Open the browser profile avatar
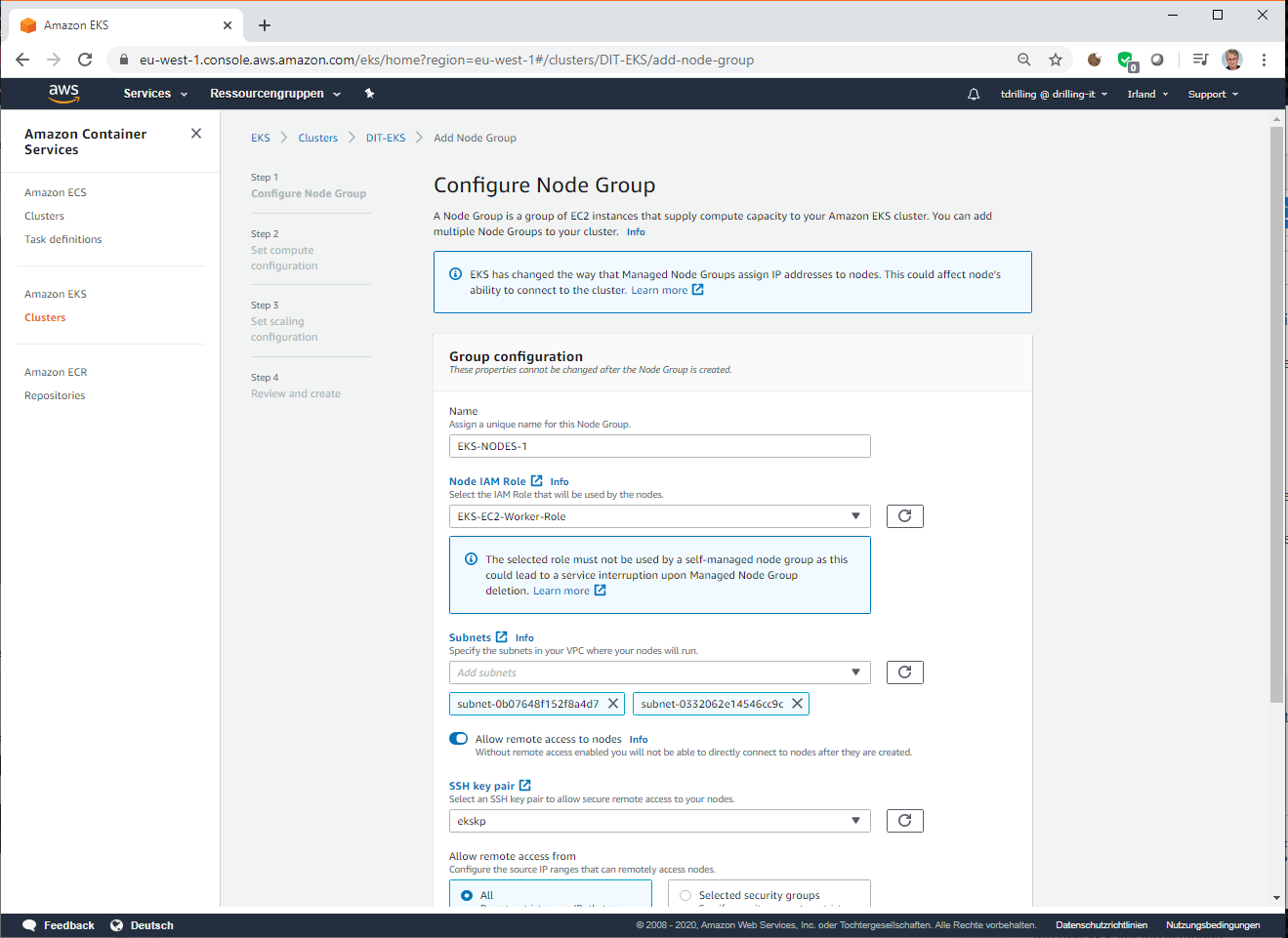The width and height of the screenshot is (1288, 938). coord(1232,60)
